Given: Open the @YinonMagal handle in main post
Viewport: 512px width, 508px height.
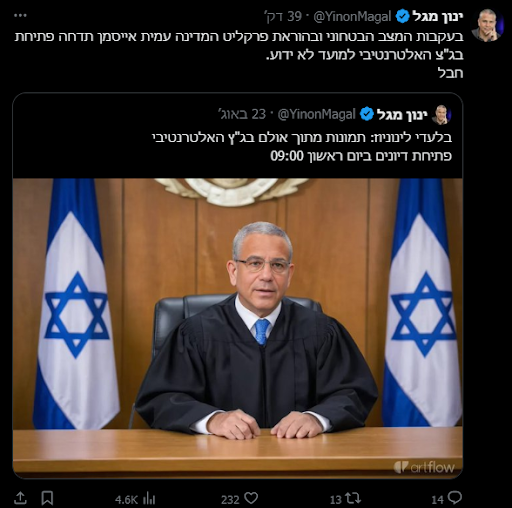Looking at the screenshot, I should click(352, 16).
